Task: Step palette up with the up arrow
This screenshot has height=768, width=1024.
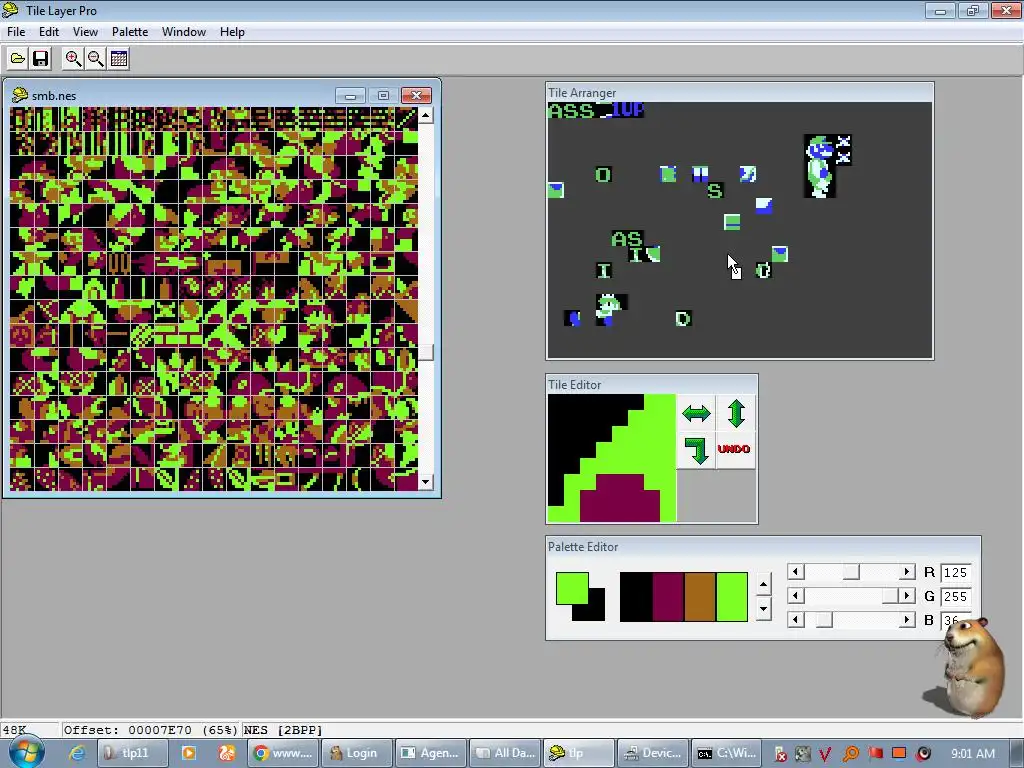Action: point(763,584)
